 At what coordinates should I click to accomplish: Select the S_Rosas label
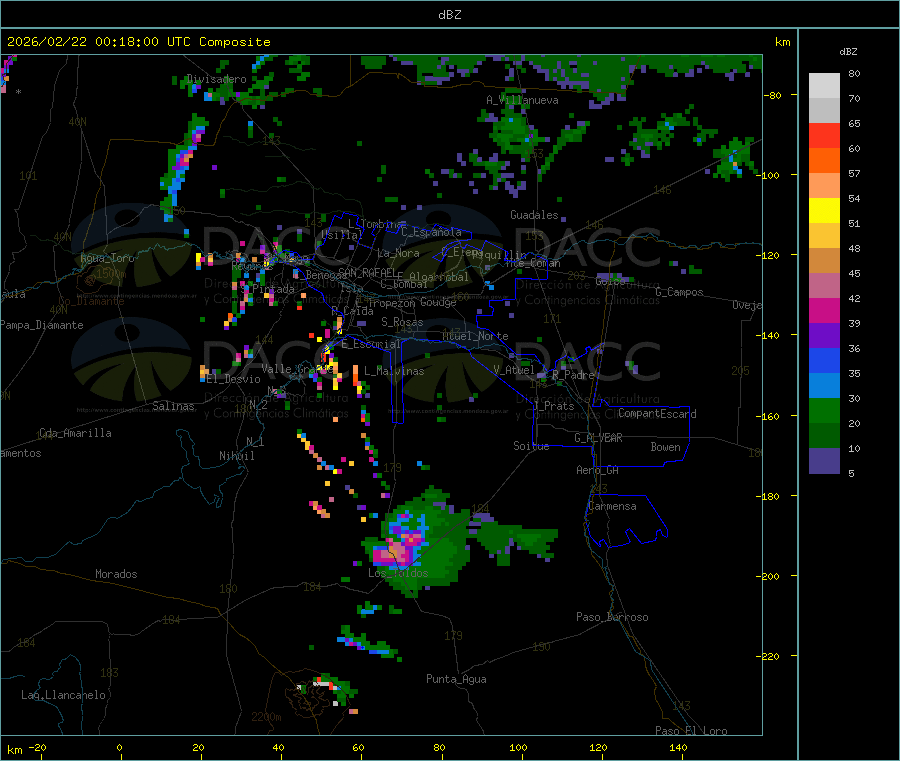(x=402, y=322)
